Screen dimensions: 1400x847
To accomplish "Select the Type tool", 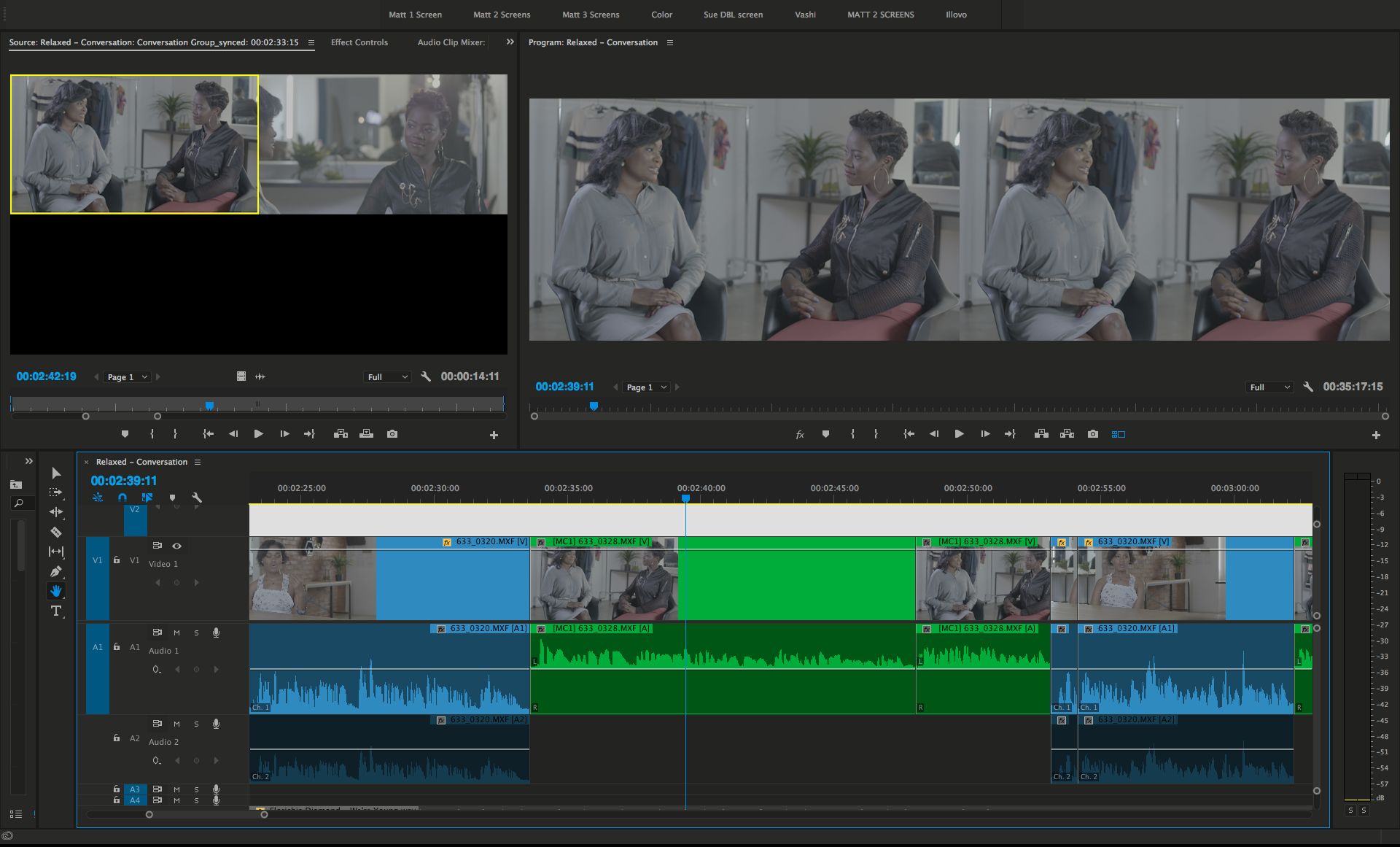I will click(x=56, y=611).
